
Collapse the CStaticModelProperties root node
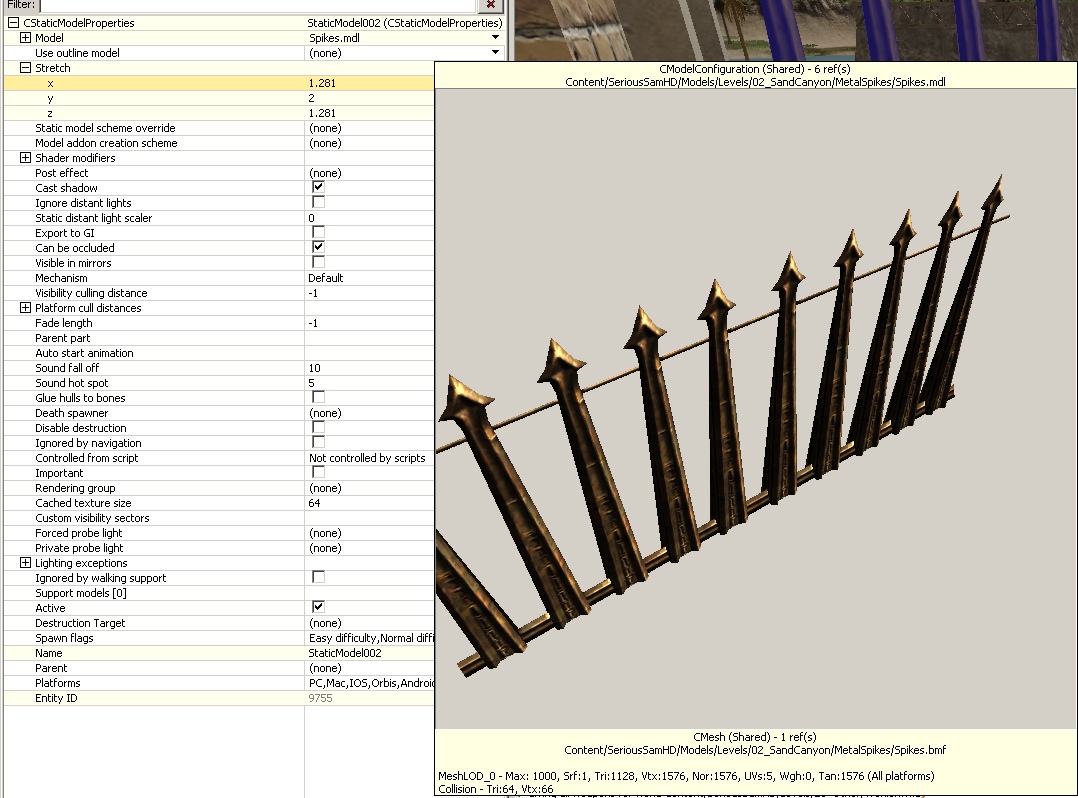13,23
